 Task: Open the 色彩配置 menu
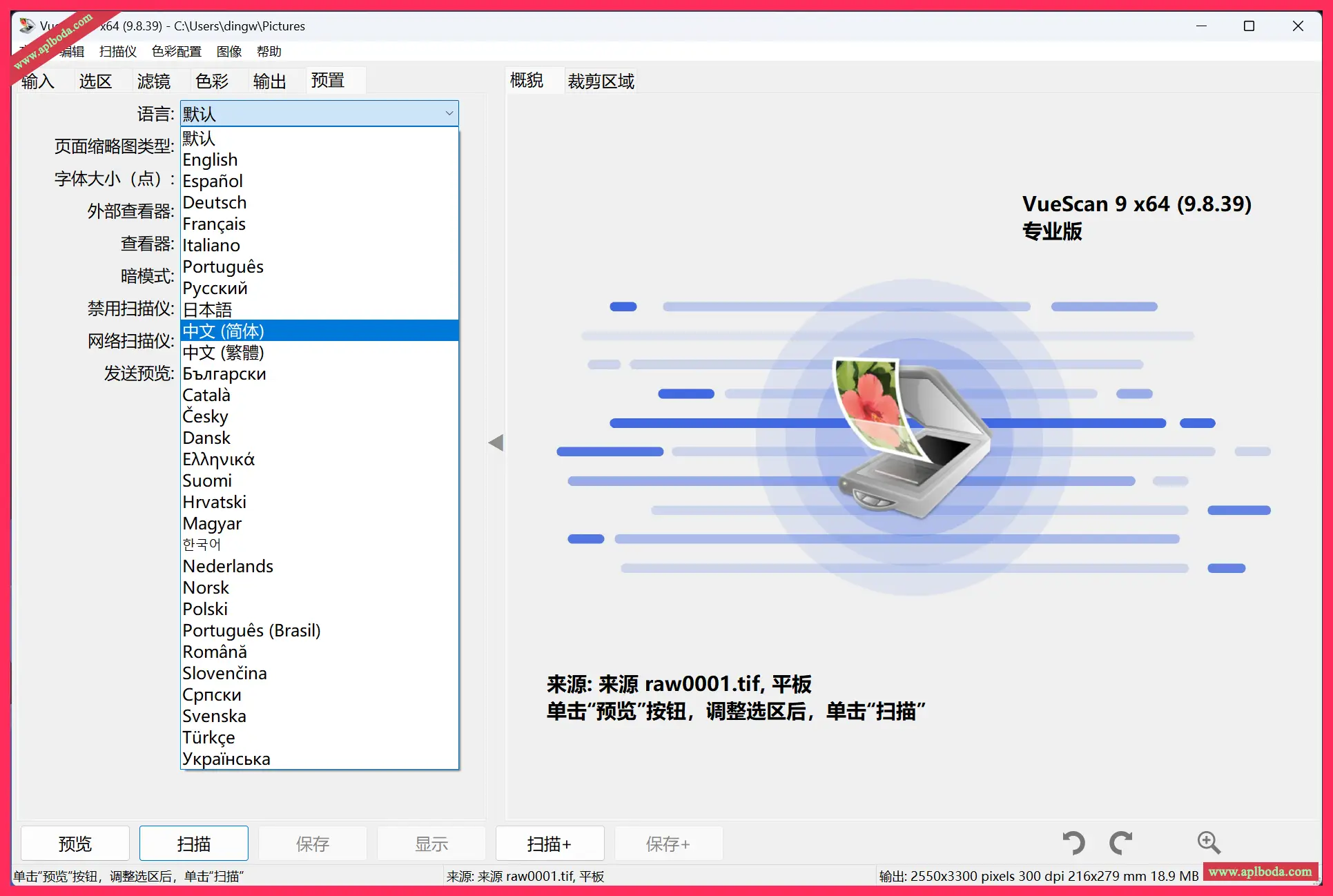point(176,52)
